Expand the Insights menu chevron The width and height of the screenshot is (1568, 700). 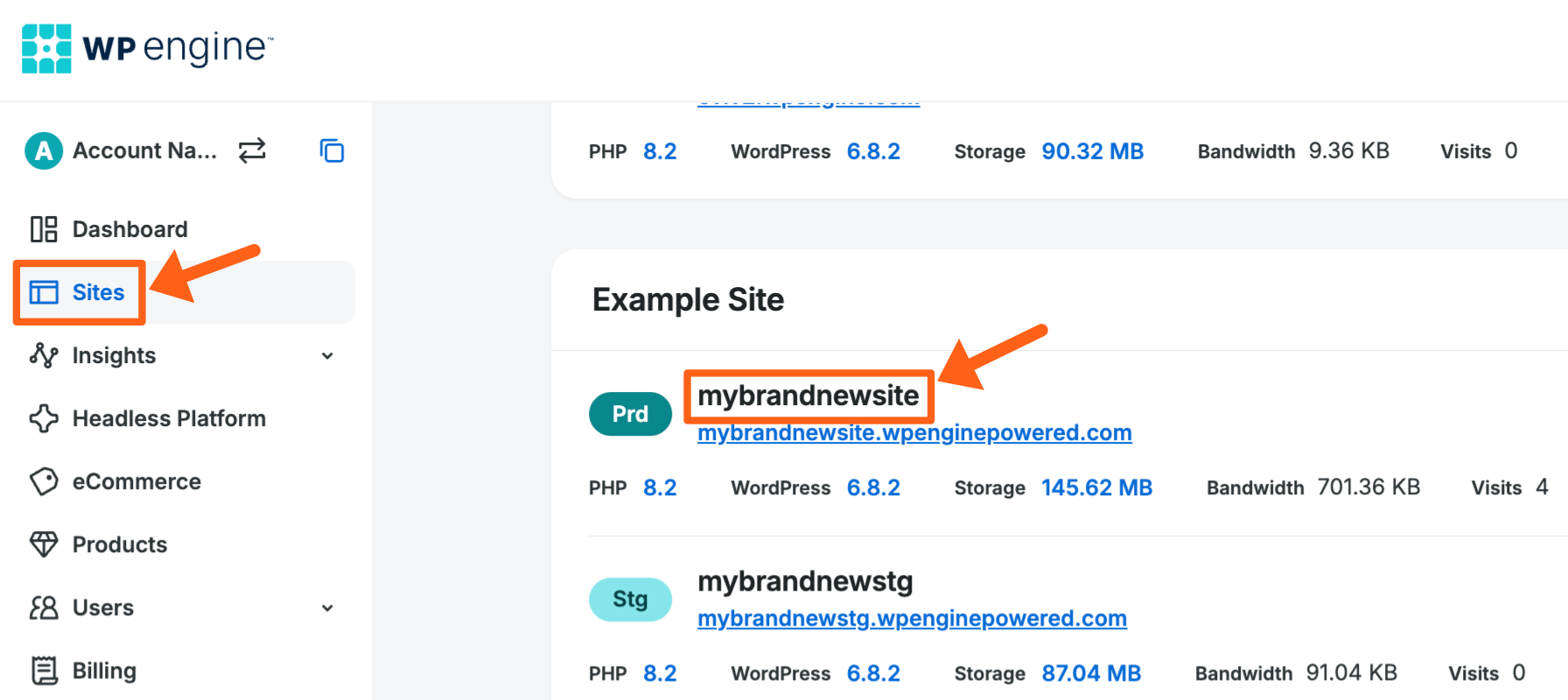click(x=327, y=355)
